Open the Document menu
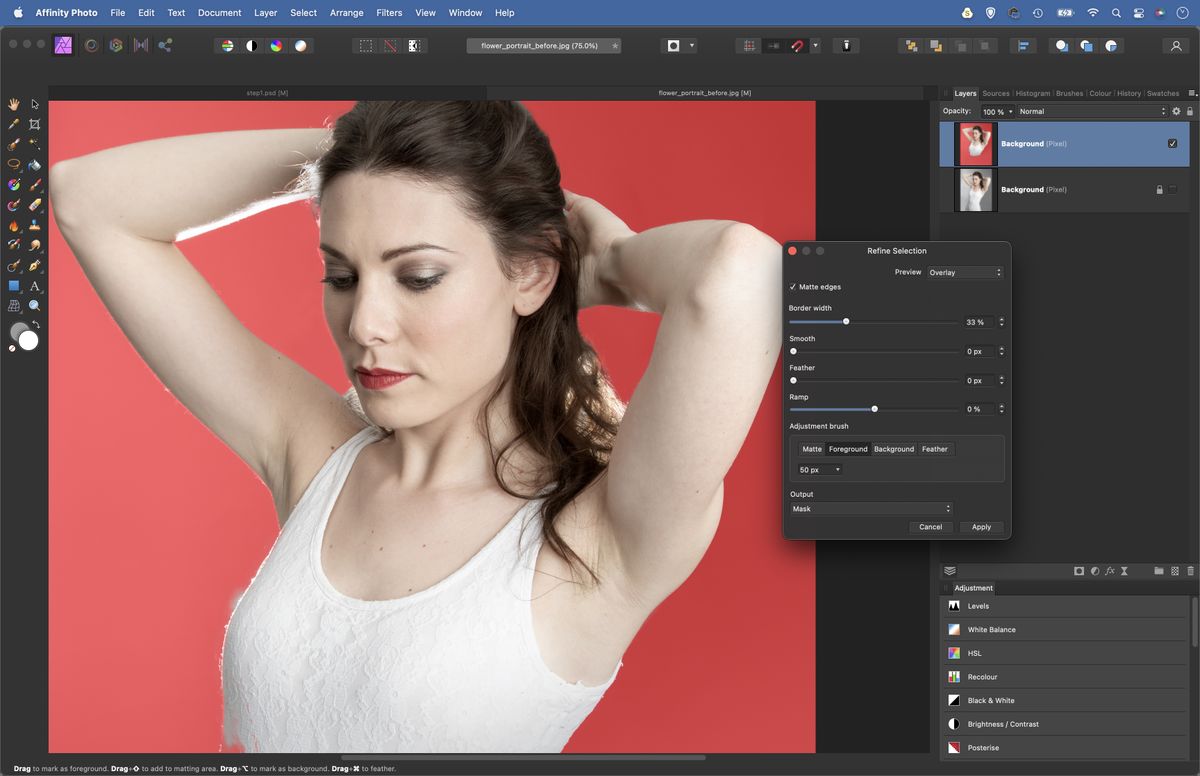The width and height of the screenshot is (1200, 776). click(219, 13)
